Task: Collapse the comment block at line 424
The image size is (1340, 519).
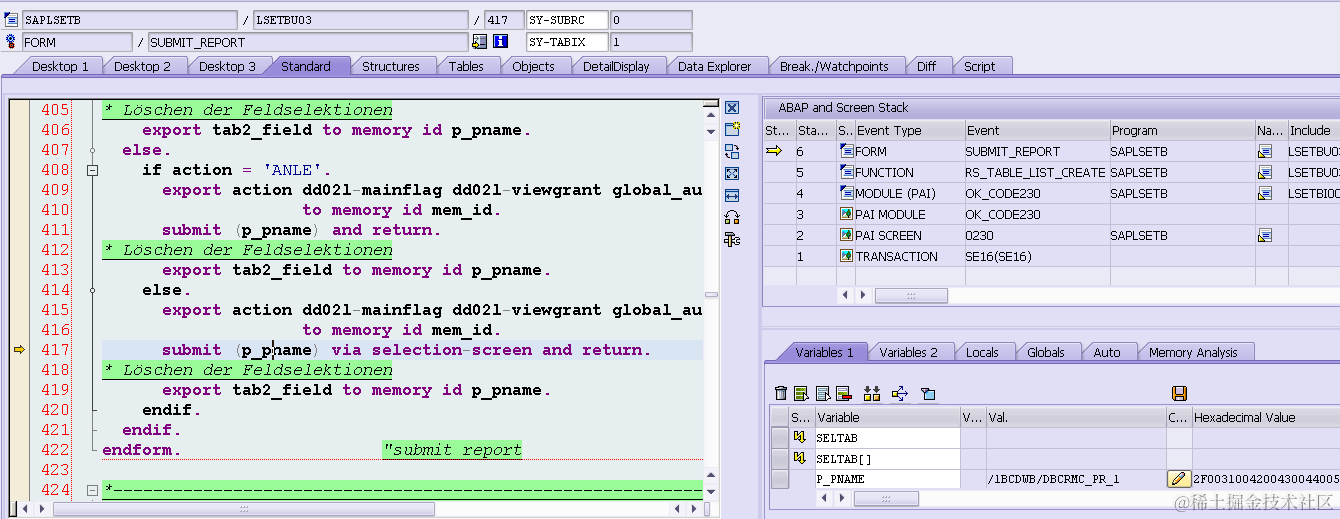Action: [x=93, y=490]
